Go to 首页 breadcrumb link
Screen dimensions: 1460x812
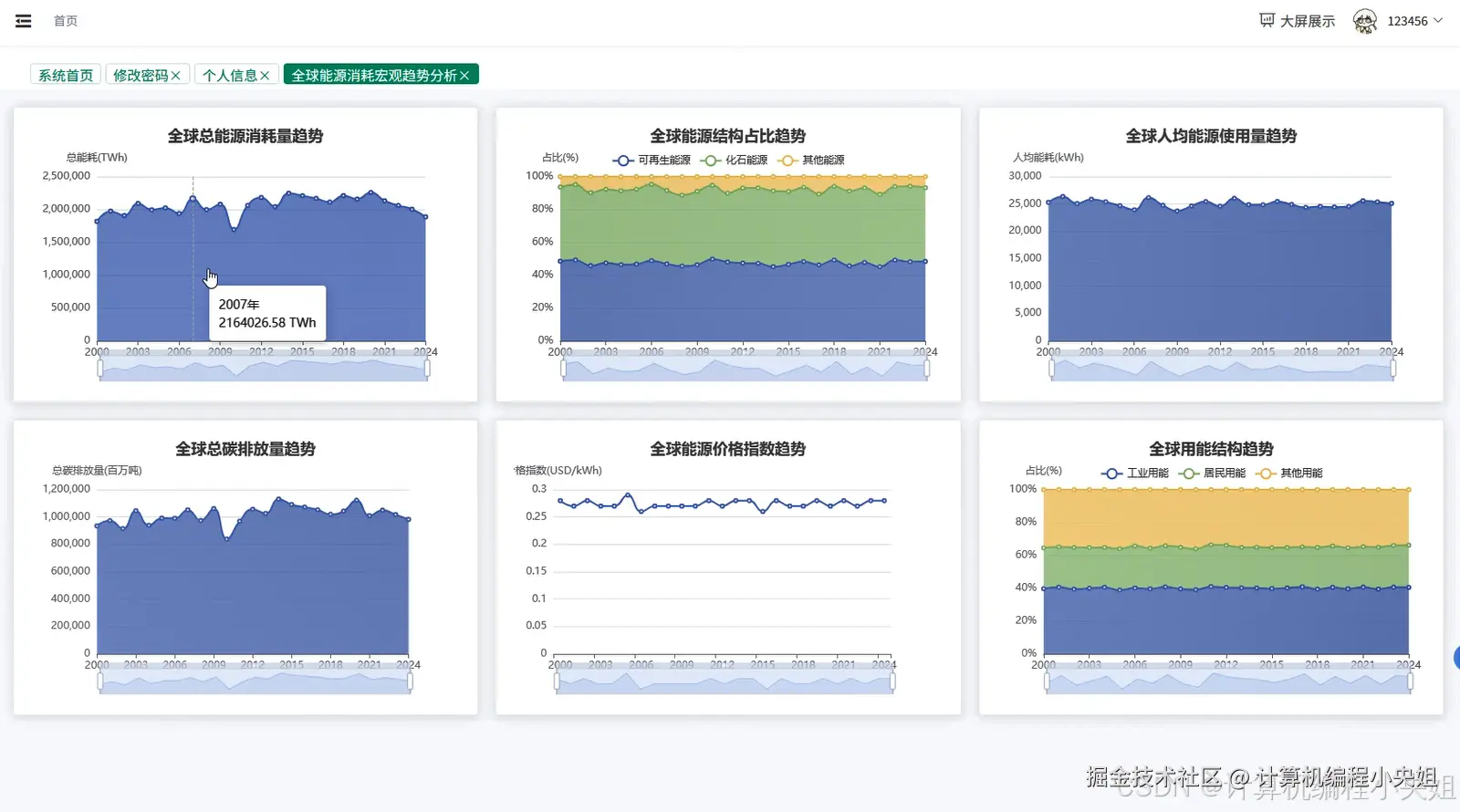point(66,21)
